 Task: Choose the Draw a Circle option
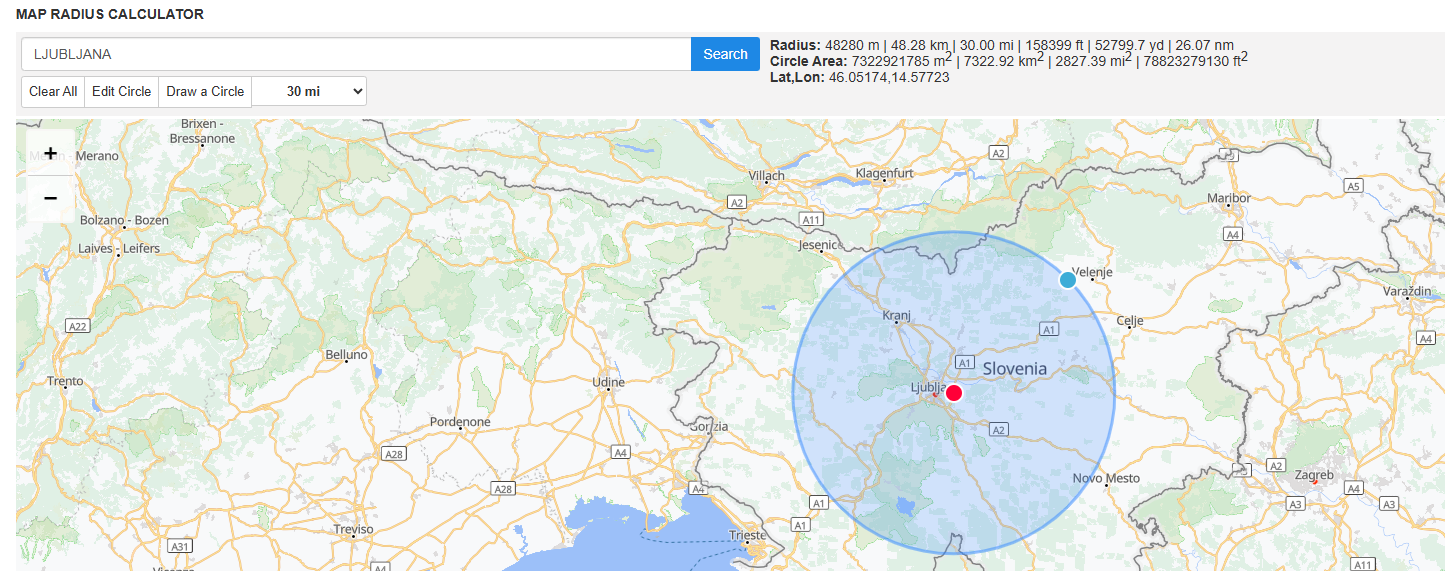tap(205, 91)
